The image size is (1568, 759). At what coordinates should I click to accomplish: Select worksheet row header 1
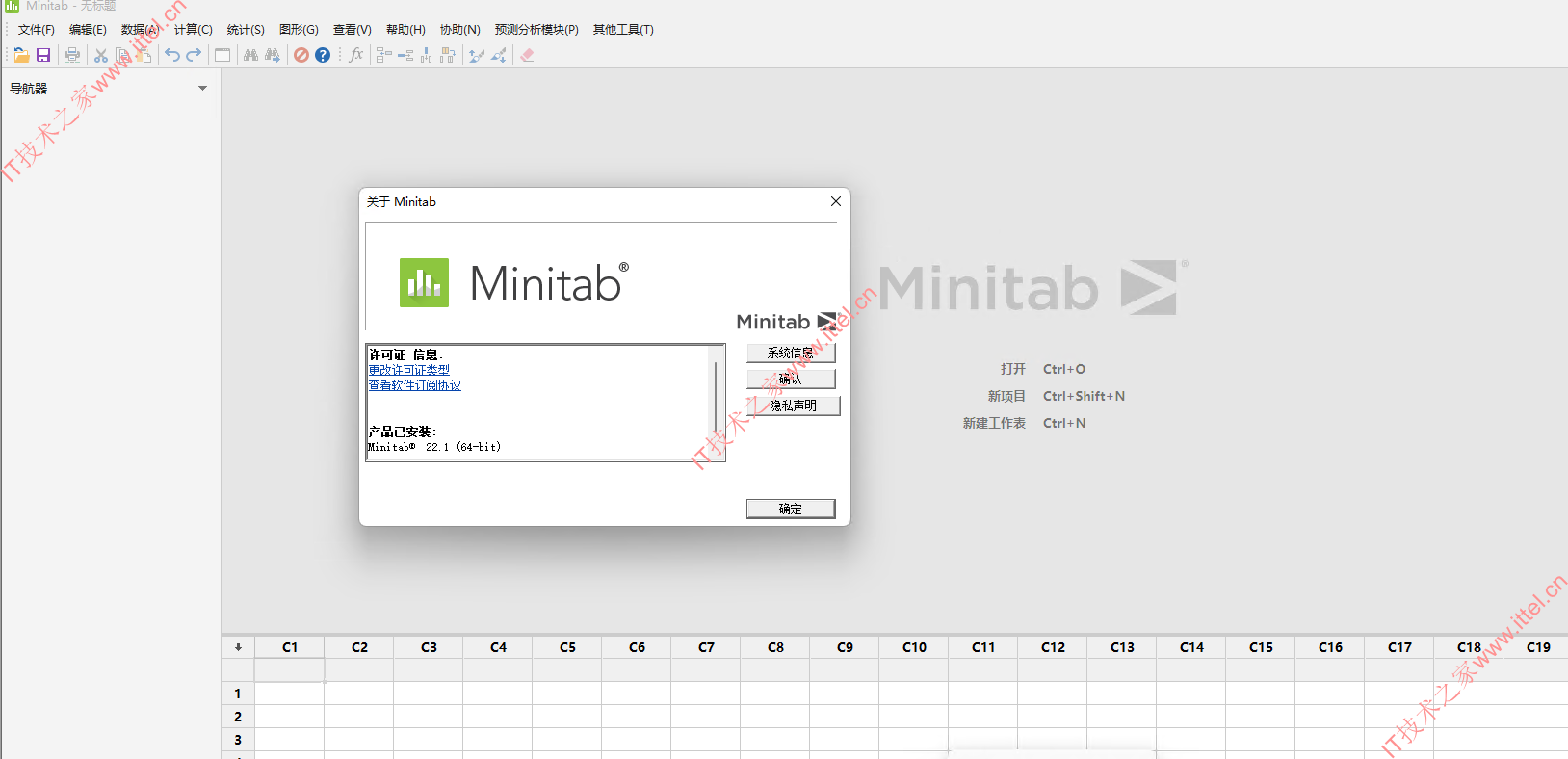(238, 694)
